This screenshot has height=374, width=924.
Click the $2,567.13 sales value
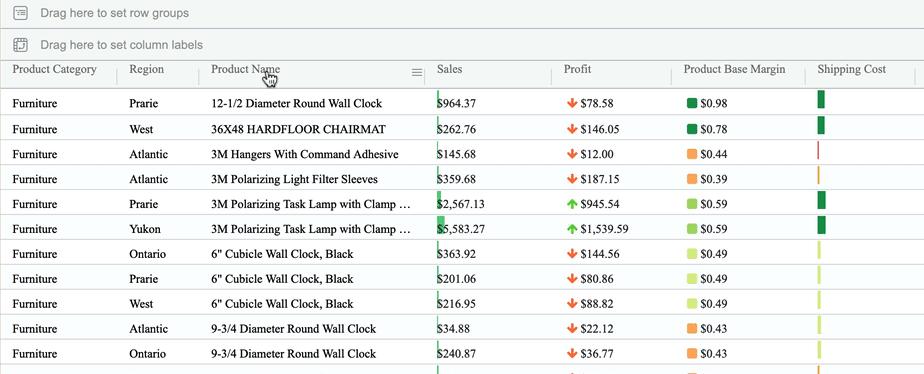click(x=461, y=204)
